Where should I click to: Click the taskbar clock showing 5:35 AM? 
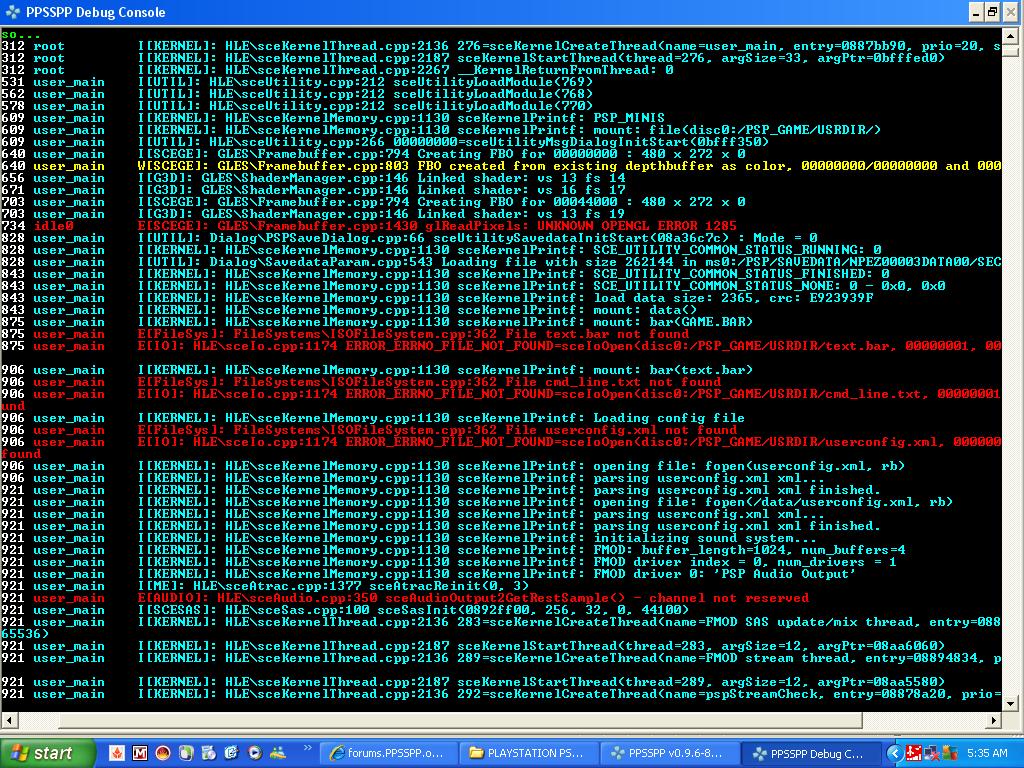pos(987,753)
